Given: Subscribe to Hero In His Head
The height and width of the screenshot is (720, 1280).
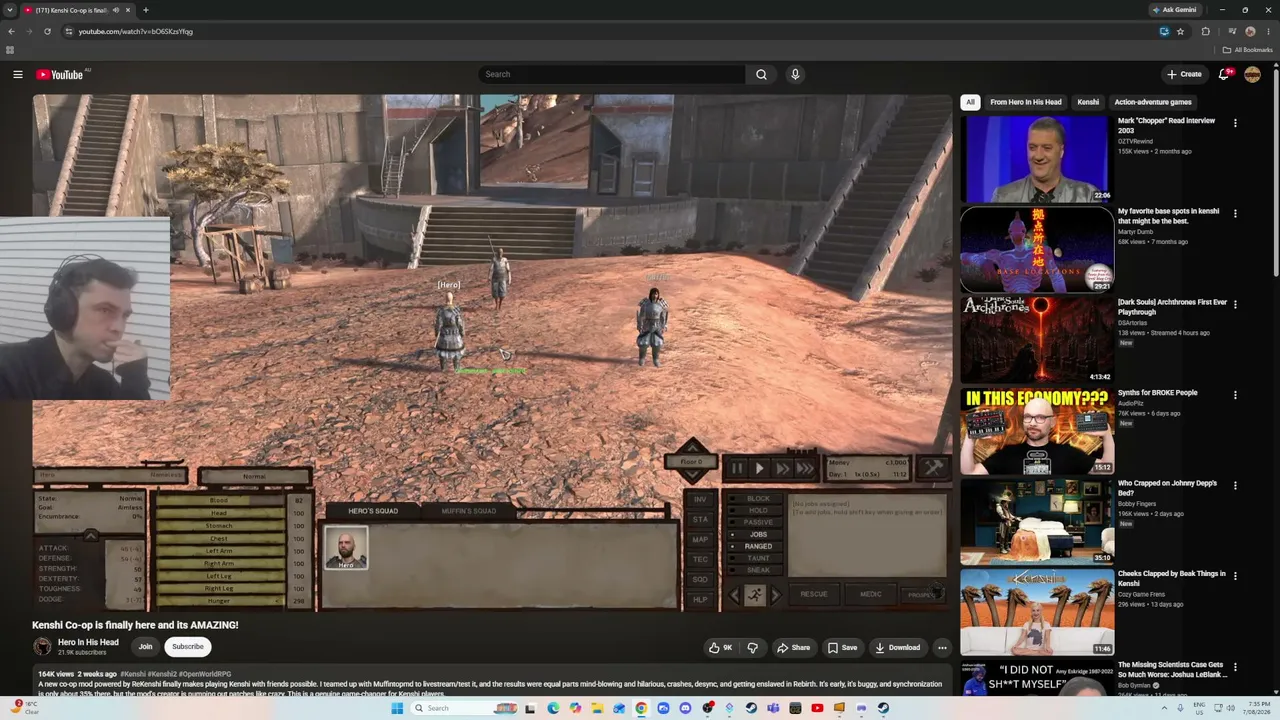Looking at the screenshot, I should (188, 647).
